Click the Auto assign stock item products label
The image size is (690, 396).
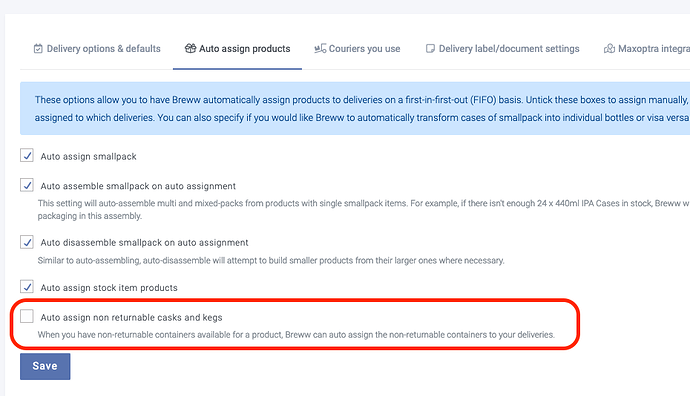pyautogui.click(x=109, y=288)
